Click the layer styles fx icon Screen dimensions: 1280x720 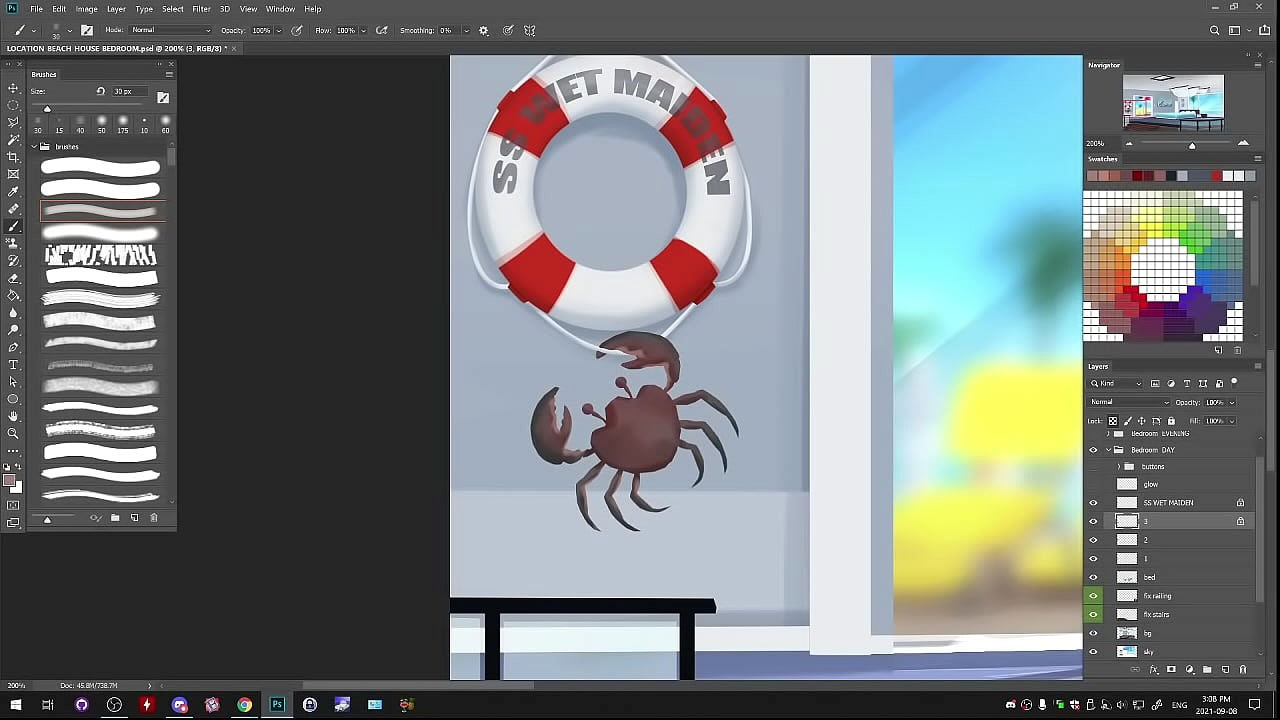(1153, 670)
